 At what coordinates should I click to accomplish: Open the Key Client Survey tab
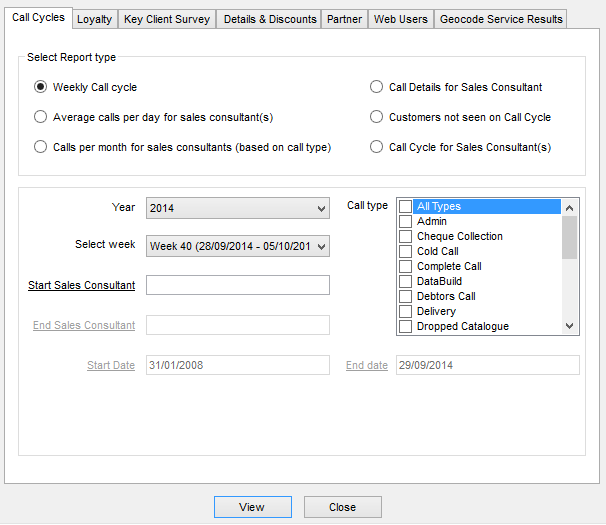point(166,19)
